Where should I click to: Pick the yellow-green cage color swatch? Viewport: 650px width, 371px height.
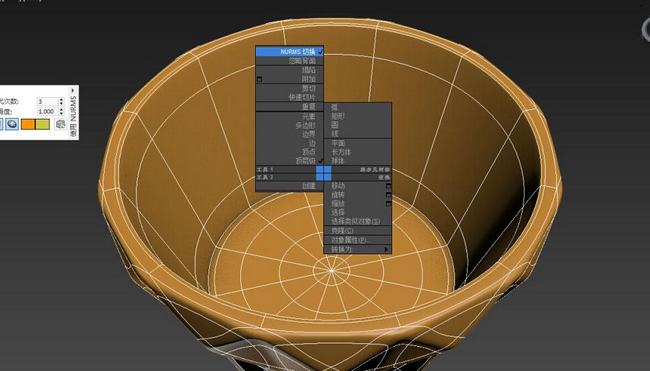point(42,124)
